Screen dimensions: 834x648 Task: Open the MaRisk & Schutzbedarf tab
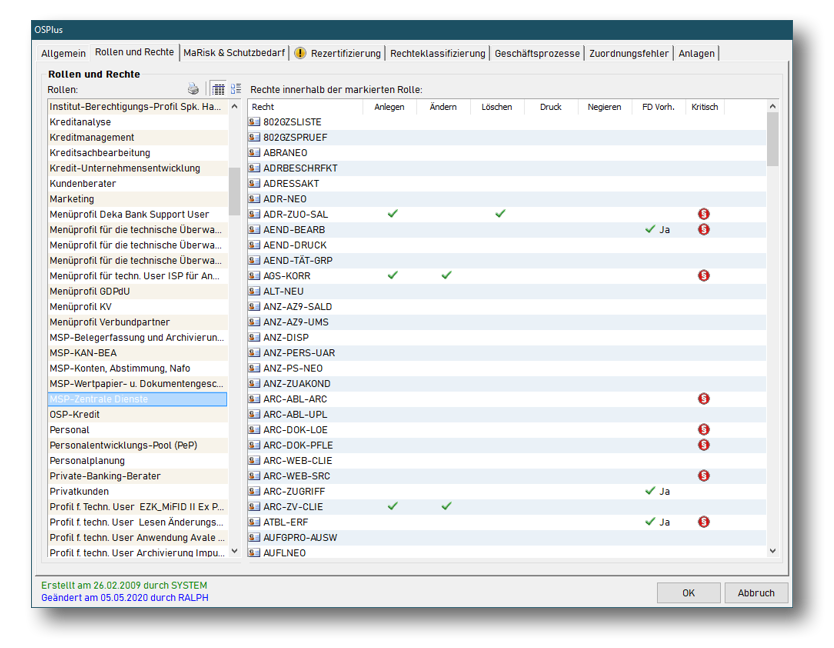(x=234, y=53)
